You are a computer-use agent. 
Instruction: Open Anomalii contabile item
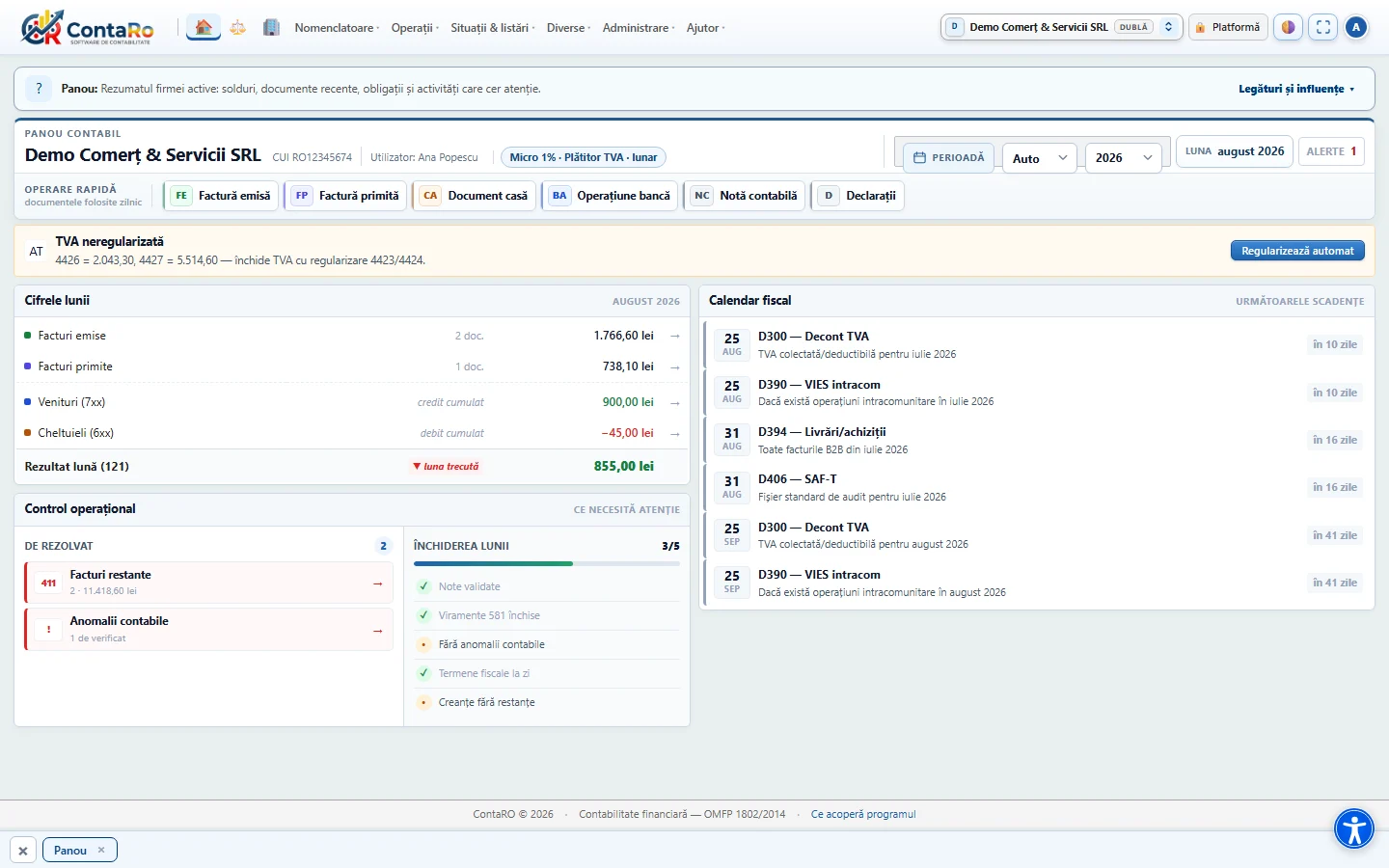(208, 629)
